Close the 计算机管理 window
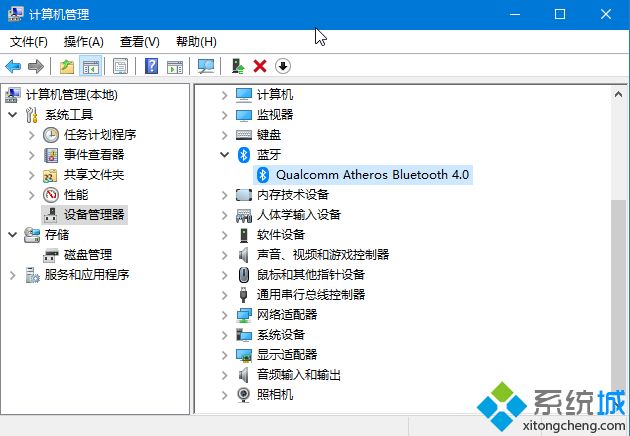This screenshot has width=630, height=436. (x=606, y=14)
